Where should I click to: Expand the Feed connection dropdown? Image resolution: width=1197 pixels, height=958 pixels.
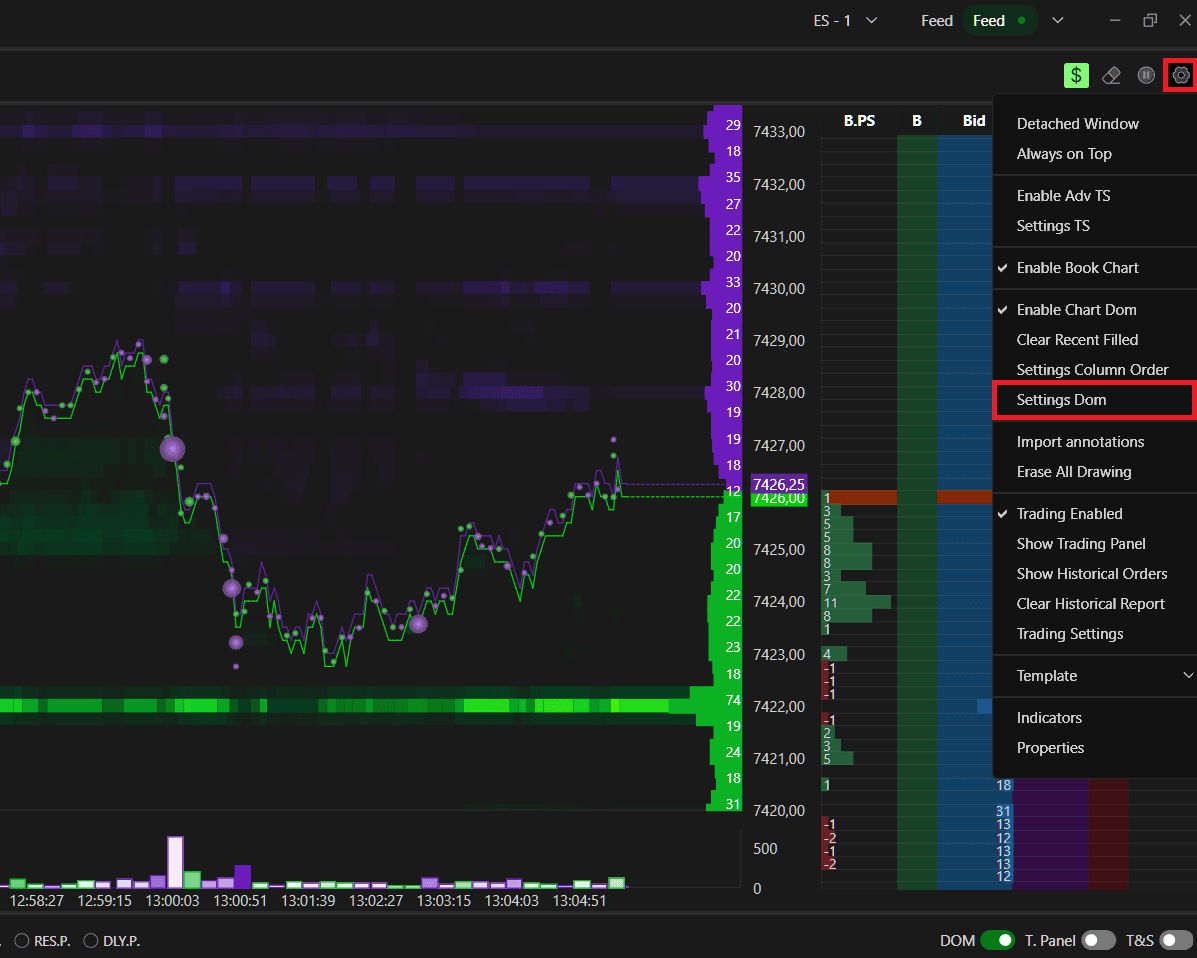pos(1057,21)
